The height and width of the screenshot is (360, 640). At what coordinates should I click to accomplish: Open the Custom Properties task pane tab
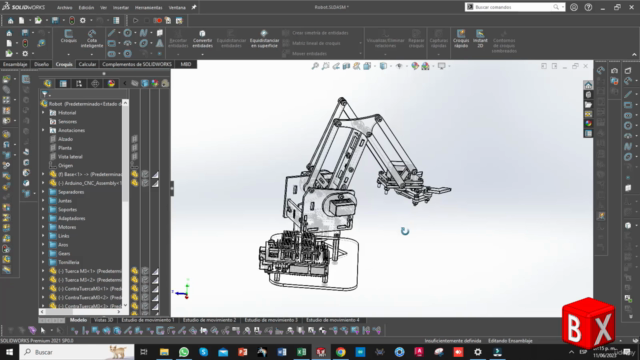click(588, 133)
